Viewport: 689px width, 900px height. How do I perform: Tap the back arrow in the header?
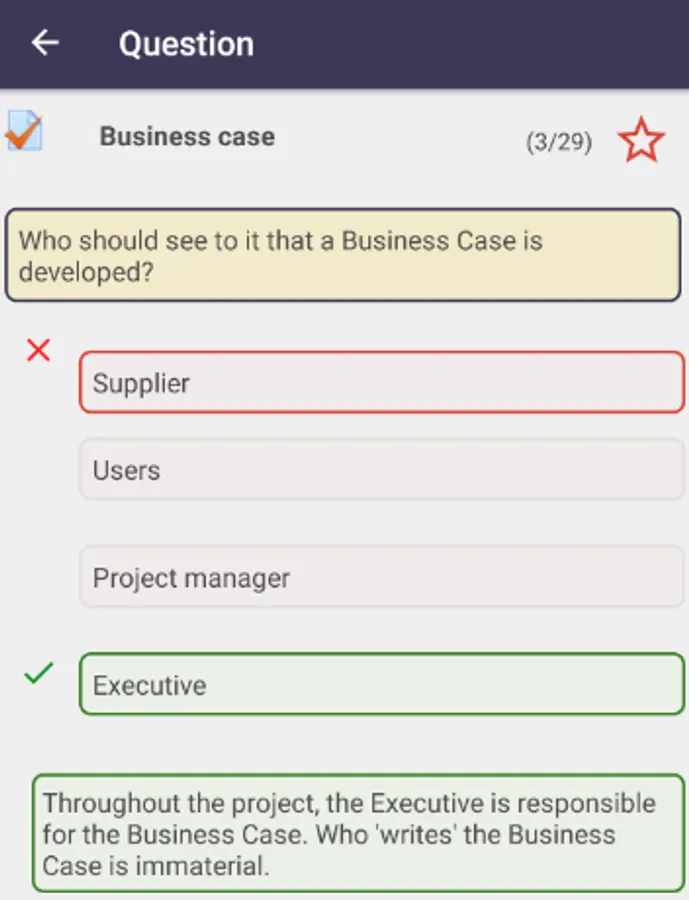click(x=46, y=43)
